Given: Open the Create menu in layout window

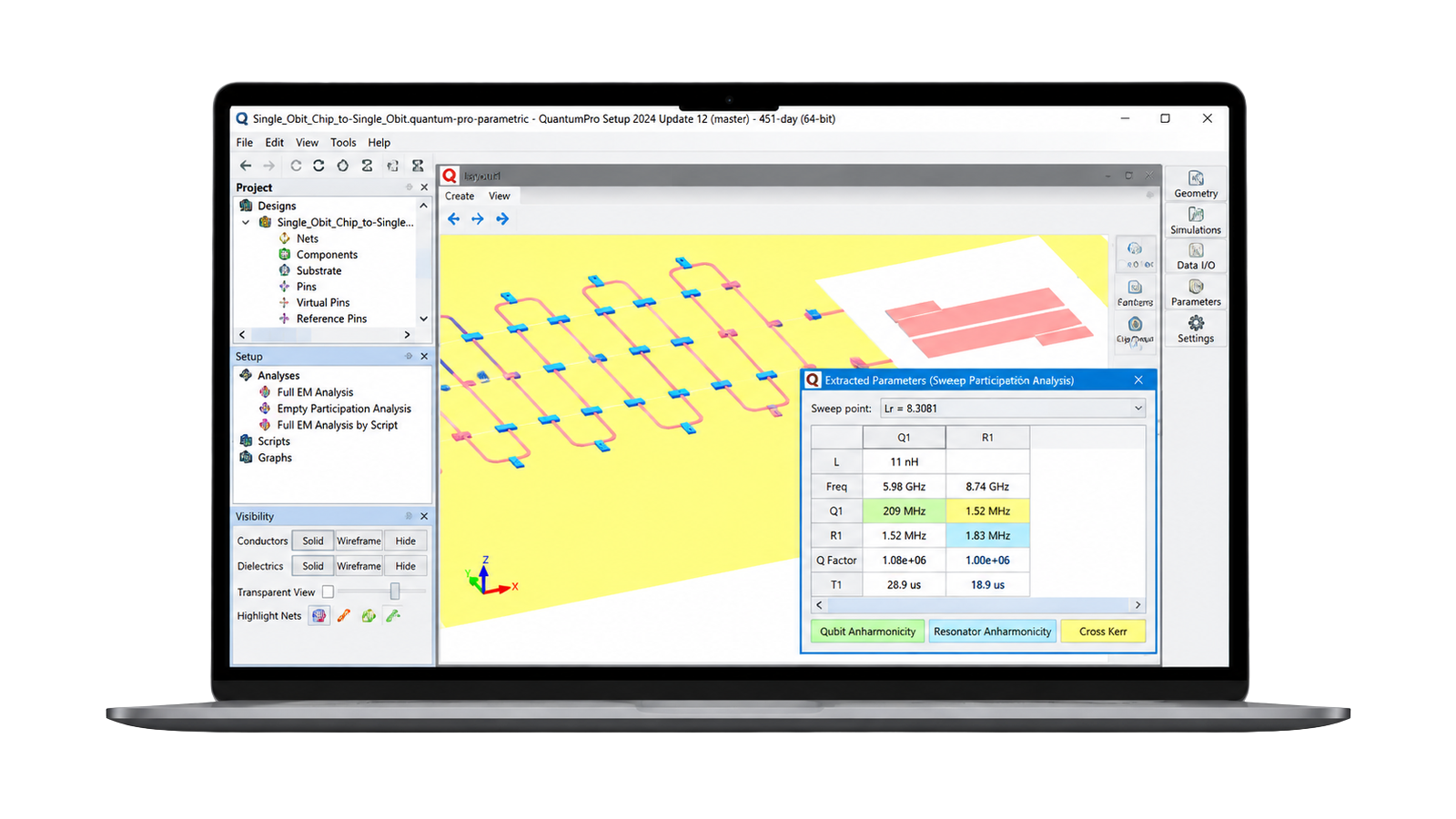Looking at the screenshot, I should [x=460, y=196].
